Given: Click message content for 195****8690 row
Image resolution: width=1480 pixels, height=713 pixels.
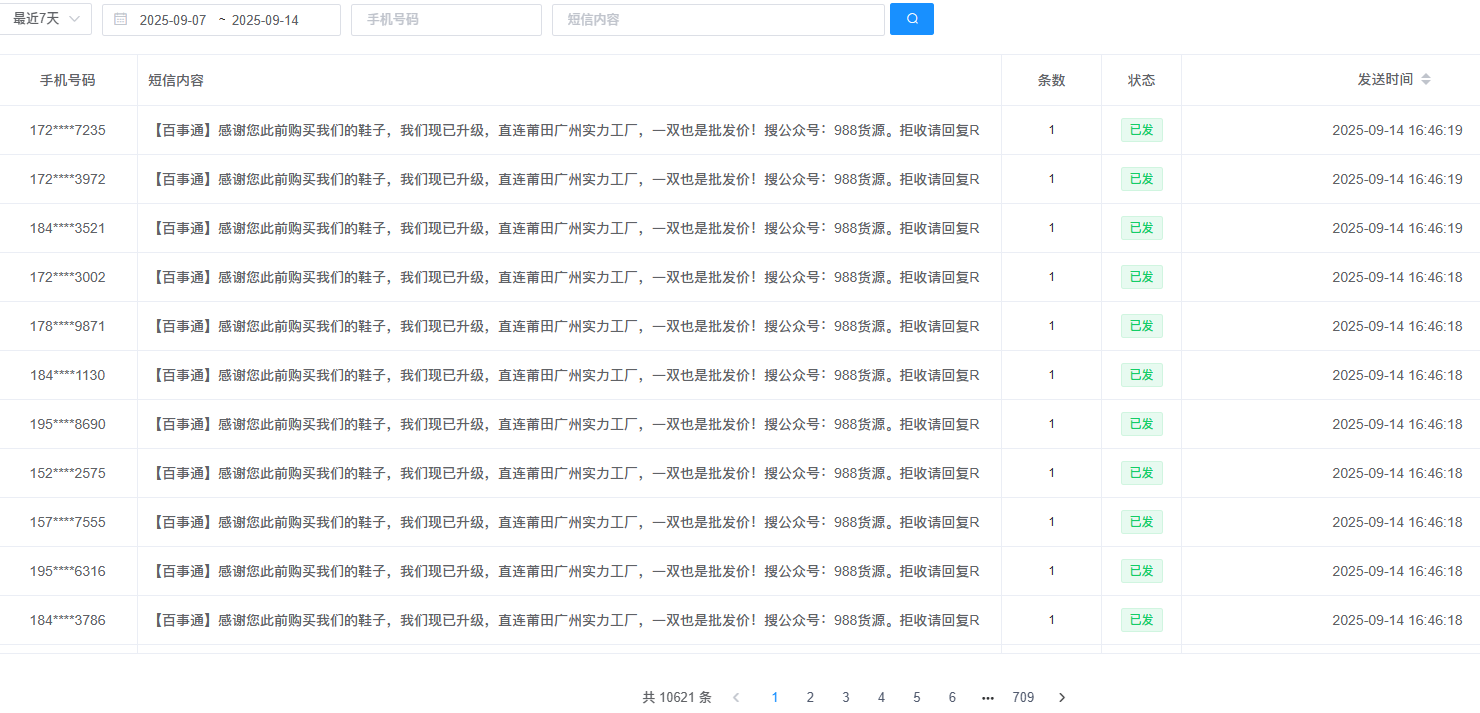Looking at the screenshot, I should point(567,424).
